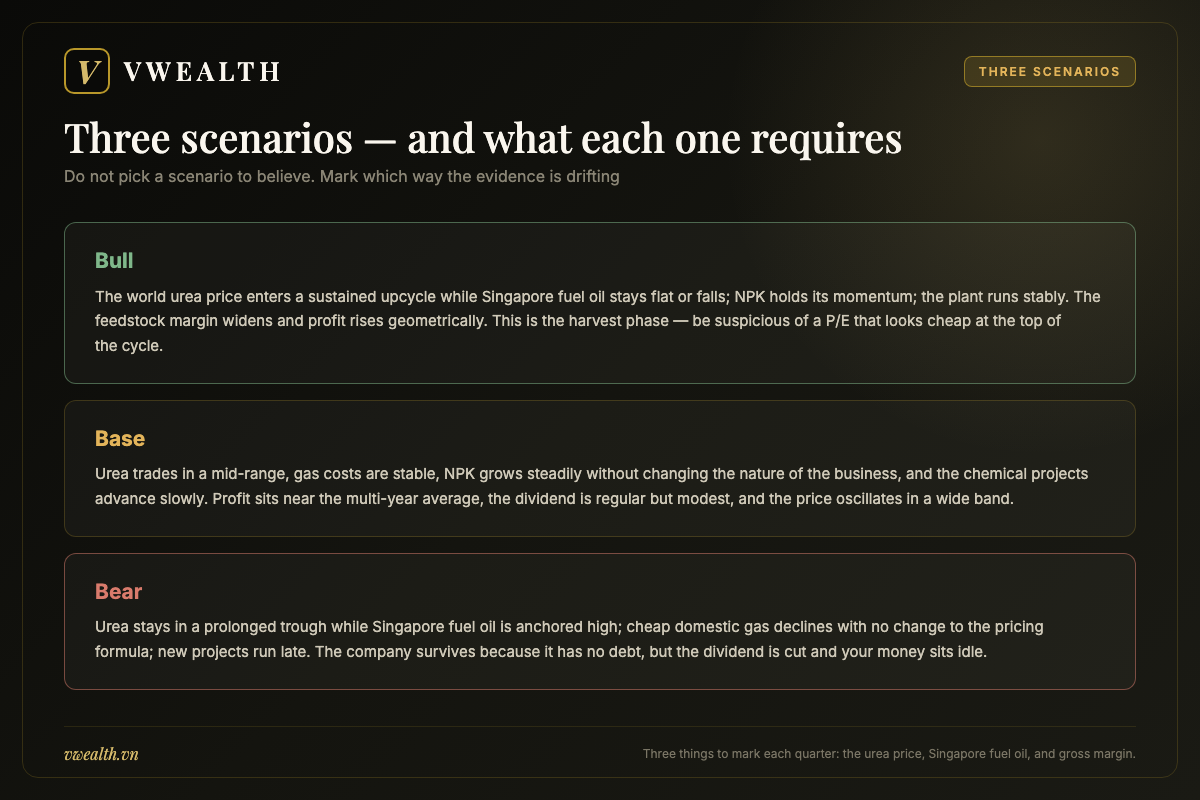
Task: Click the Bull scenario heading
Action: [x=114, y=260]
